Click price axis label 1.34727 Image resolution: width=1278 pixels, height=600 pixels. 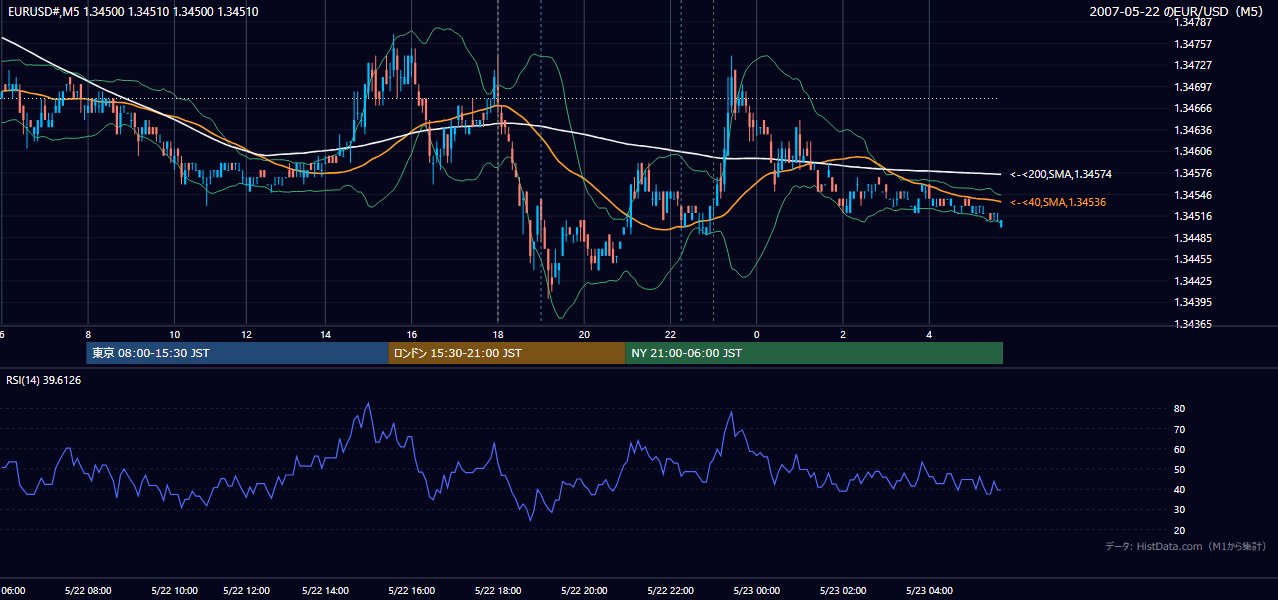point(1194,65)
